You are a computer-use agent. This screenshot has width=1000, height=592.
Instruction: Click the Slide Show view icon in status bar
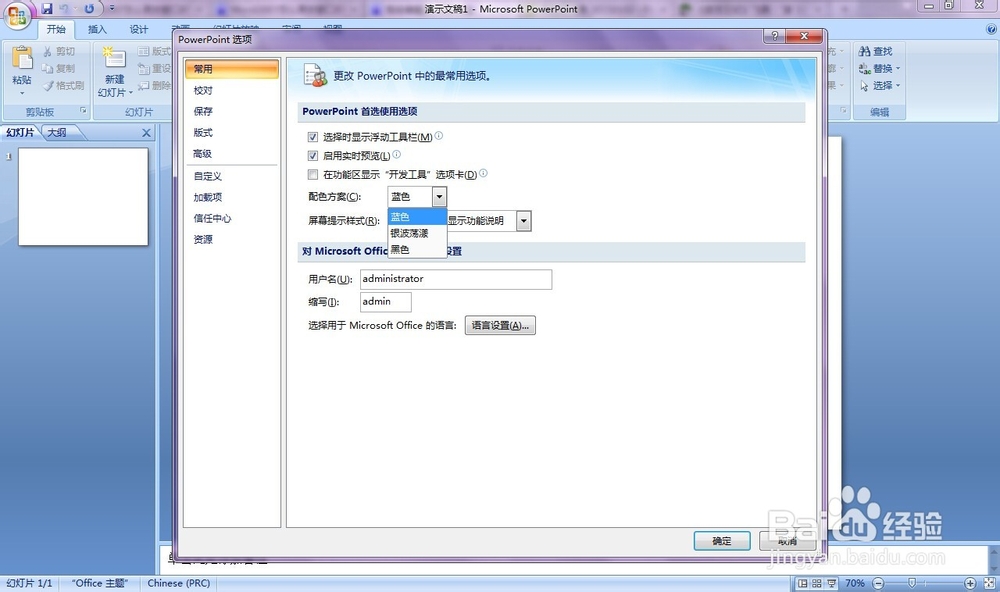click(831, 582)
